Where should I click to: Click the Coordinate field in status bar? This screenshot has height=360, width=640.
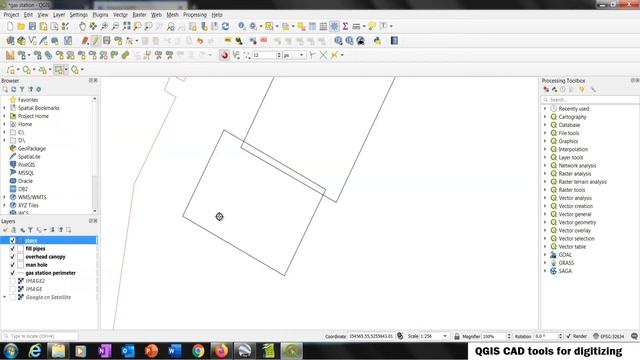click(x=371, y=336)
